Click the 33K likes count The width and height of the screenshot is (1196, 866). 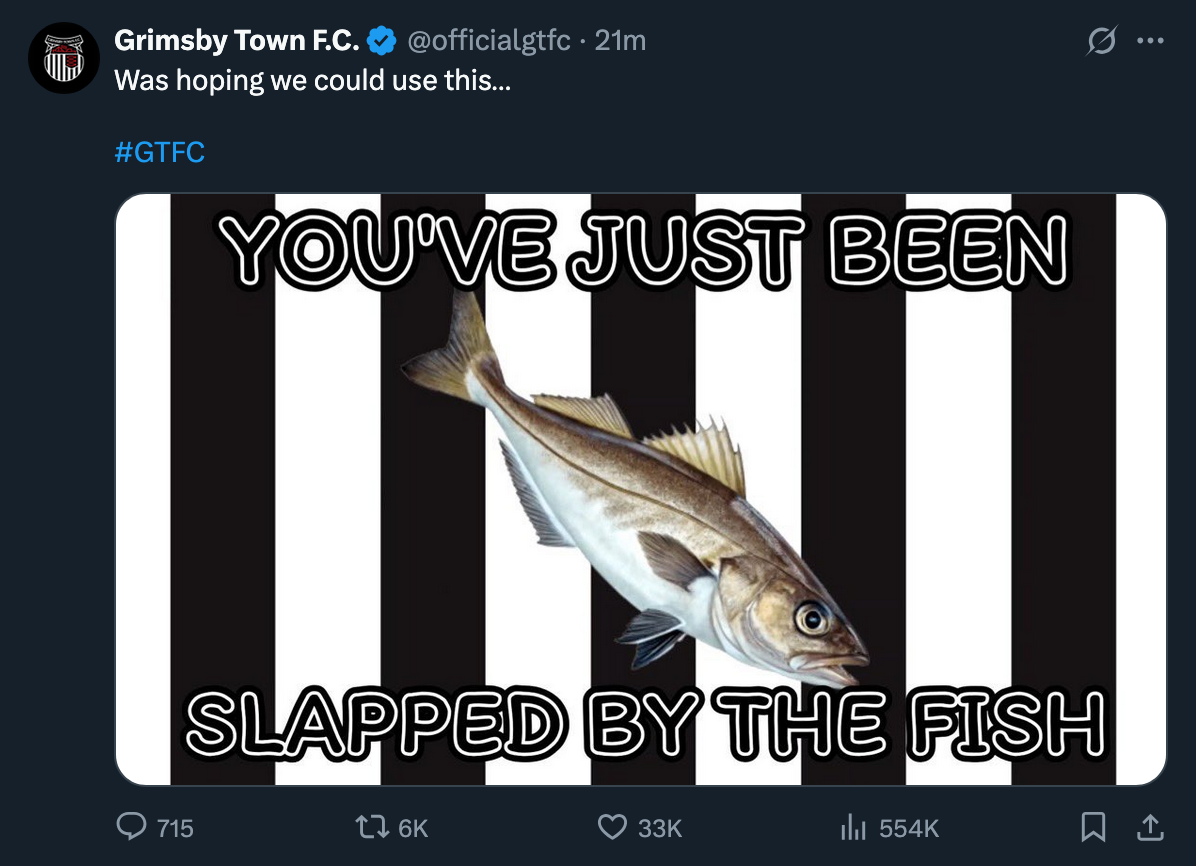point(659,828)
